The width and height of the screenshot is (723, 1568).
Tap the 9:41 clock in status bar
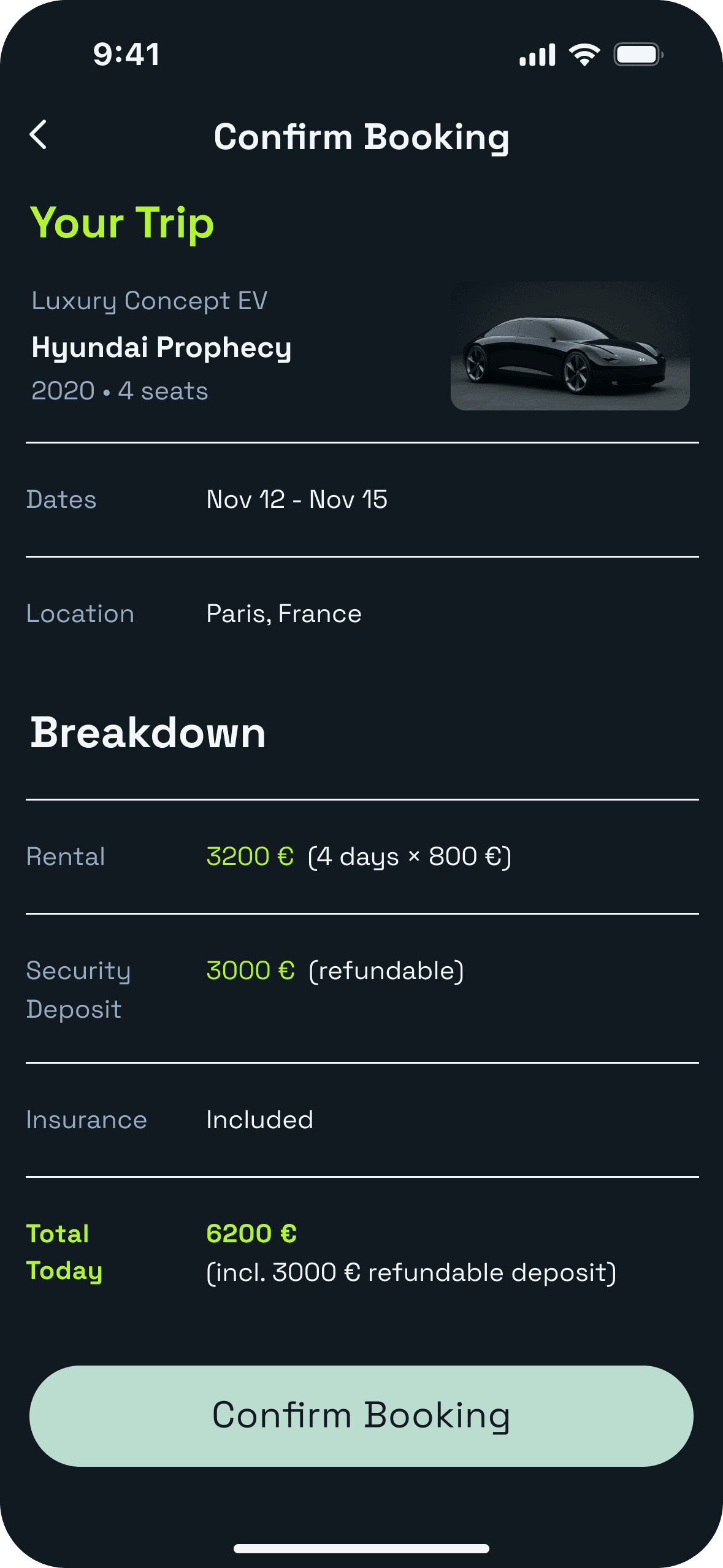click(126, 54)
